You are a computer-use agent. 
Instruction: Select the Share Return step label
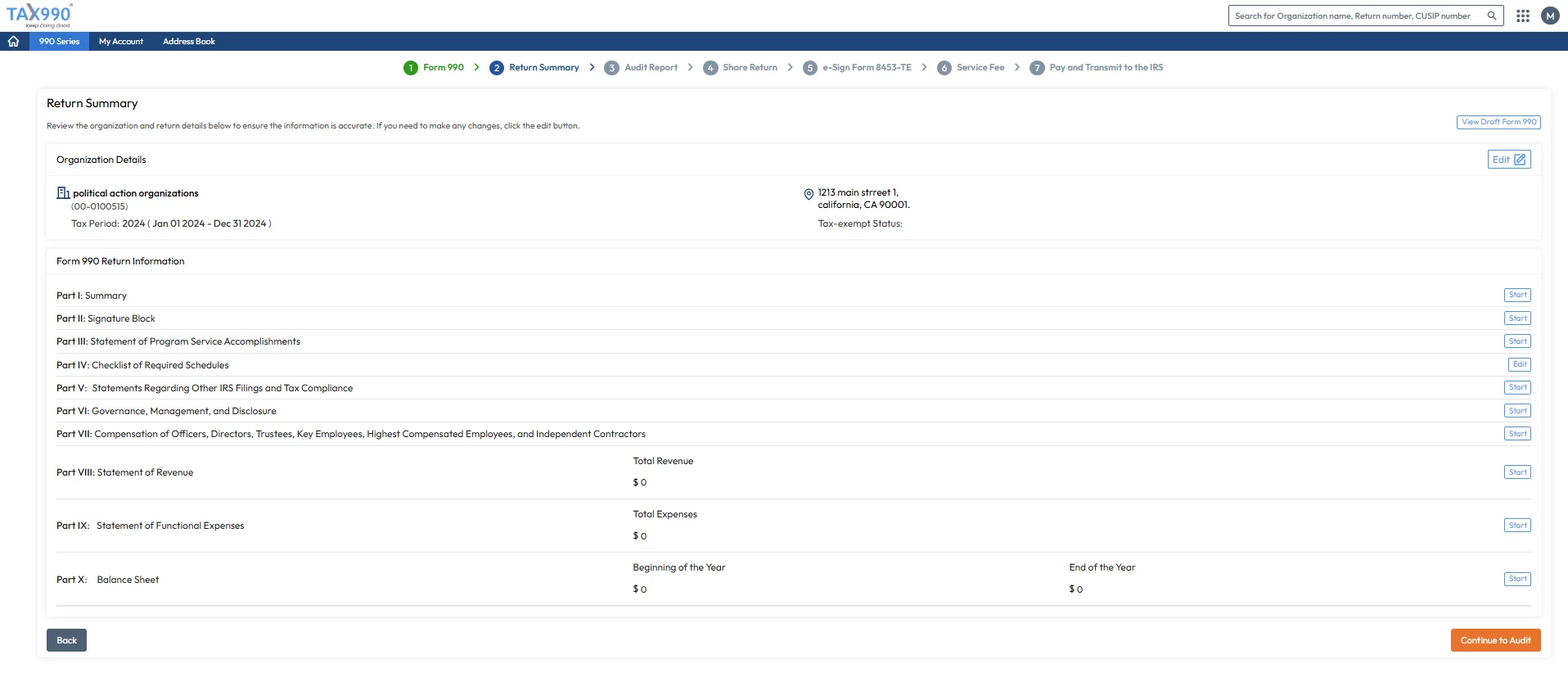point(750,67)
